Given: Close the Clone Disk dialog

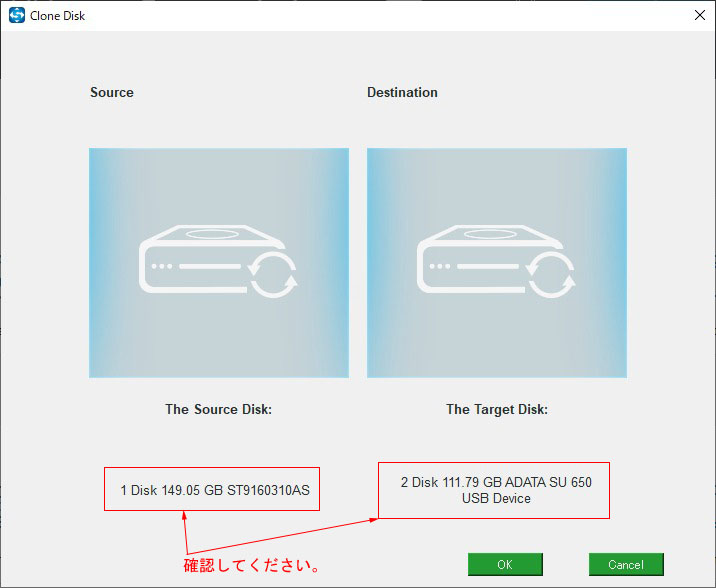Looking at the screenshot, I should point(700,15).
